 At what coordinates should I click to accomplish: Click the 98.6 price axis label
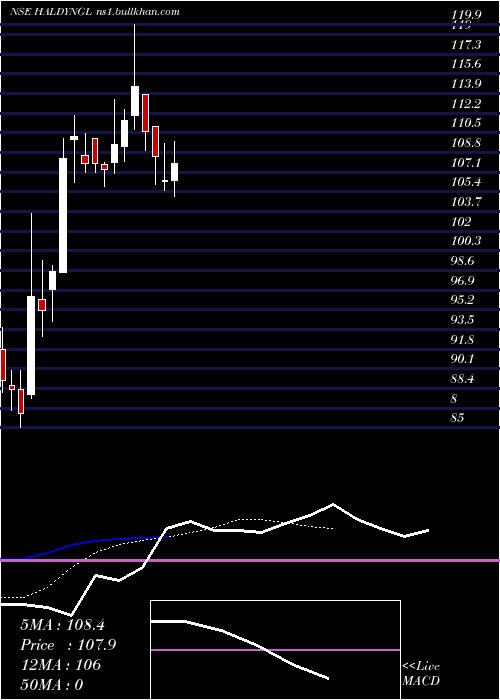[463, 261]
